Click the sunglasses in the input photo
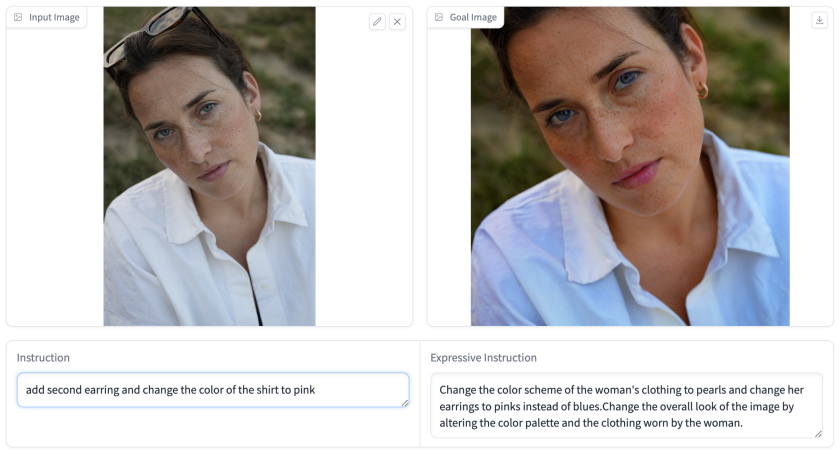Viewport: 839px width, 453px height. click(161, 34)
